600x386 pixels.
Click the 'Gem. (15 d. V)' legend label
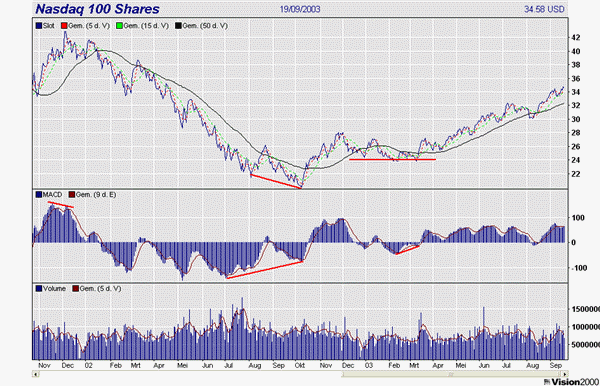click(146, 26)
